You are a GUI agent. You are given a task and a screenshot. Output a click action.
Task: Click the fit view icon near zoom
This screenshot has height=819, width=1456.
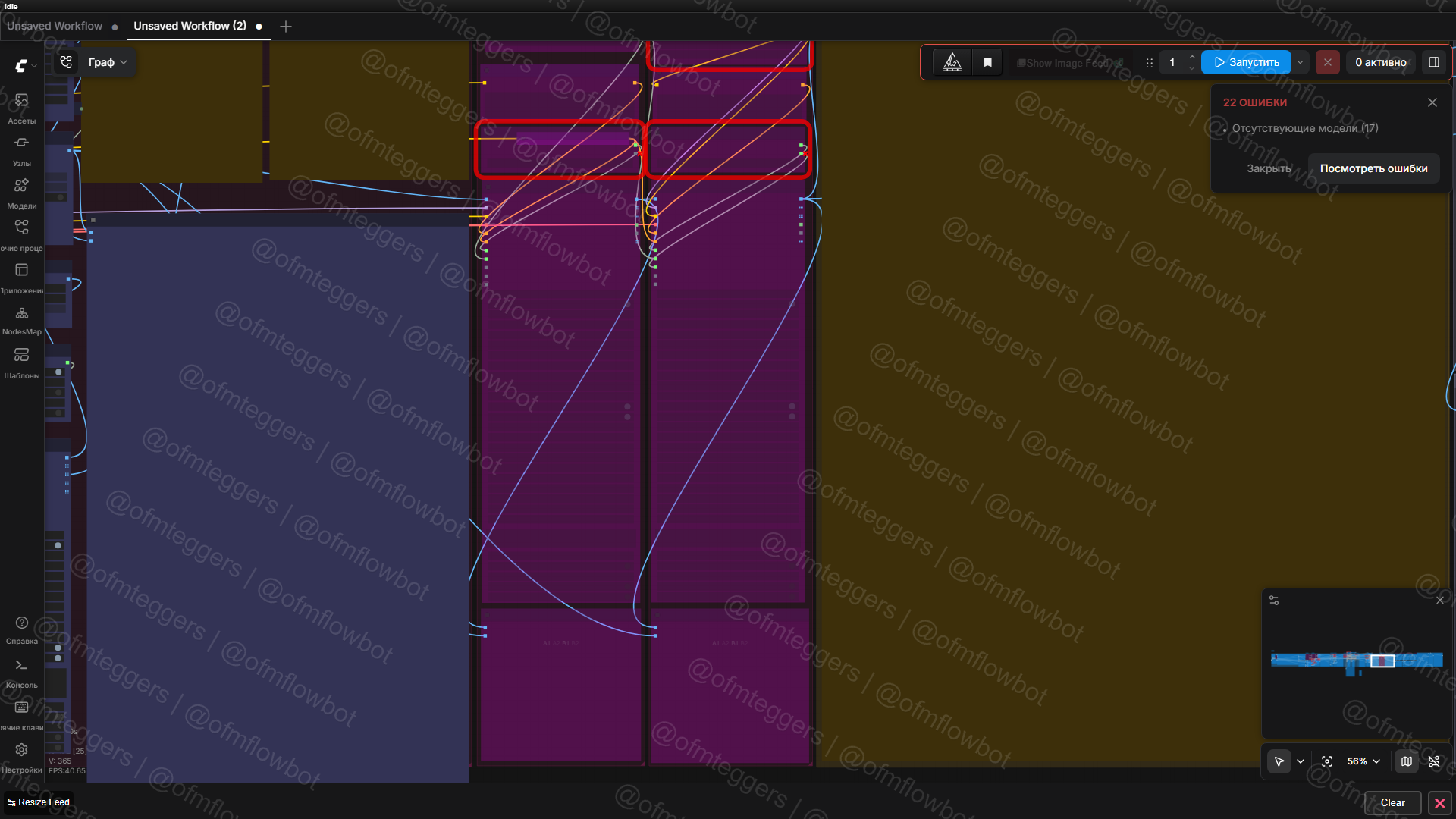1327,761
